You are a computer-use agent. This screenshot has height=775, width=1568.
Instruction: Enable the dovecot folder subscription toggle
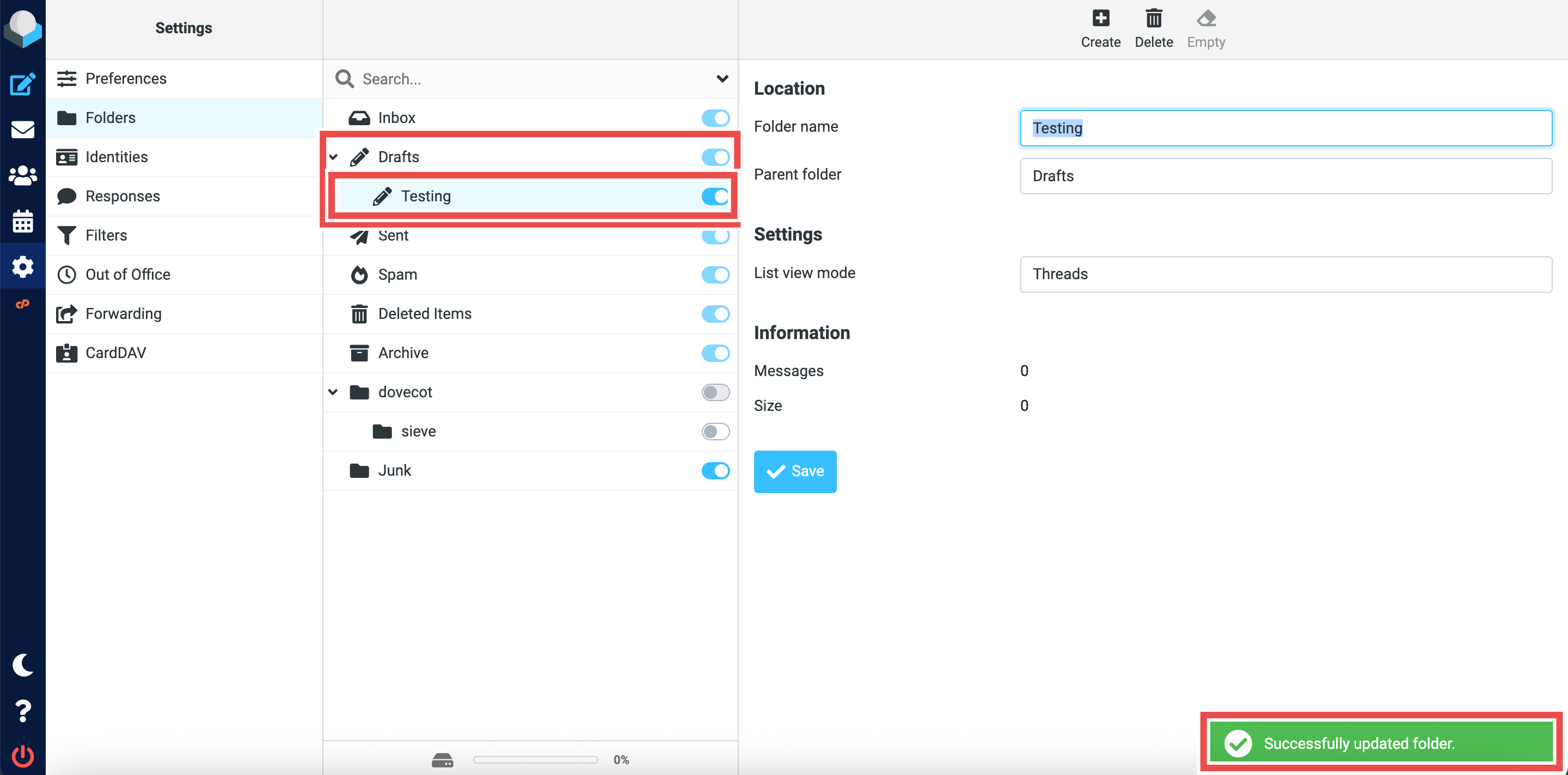715,392
